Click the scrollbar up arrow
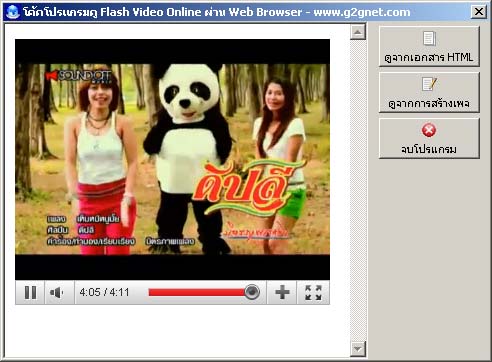The height and width of the screenshot is (362, 492). [x=358, y=32]
